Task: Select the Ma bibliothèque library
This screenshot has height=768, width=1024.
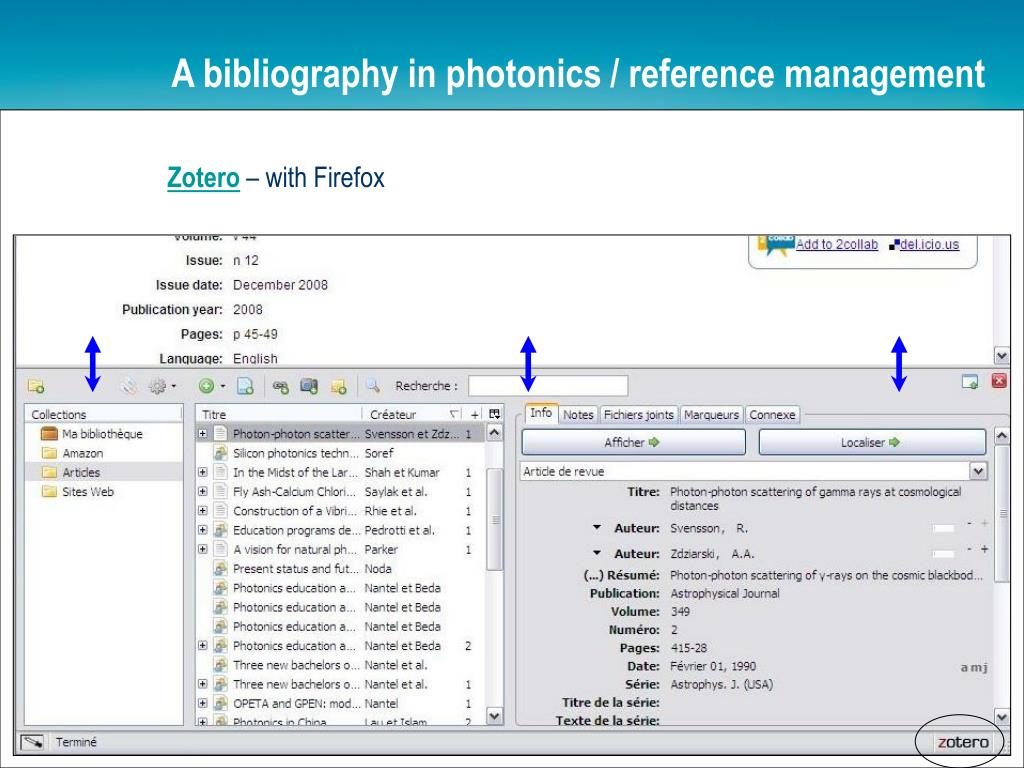Action: [102, 434]
